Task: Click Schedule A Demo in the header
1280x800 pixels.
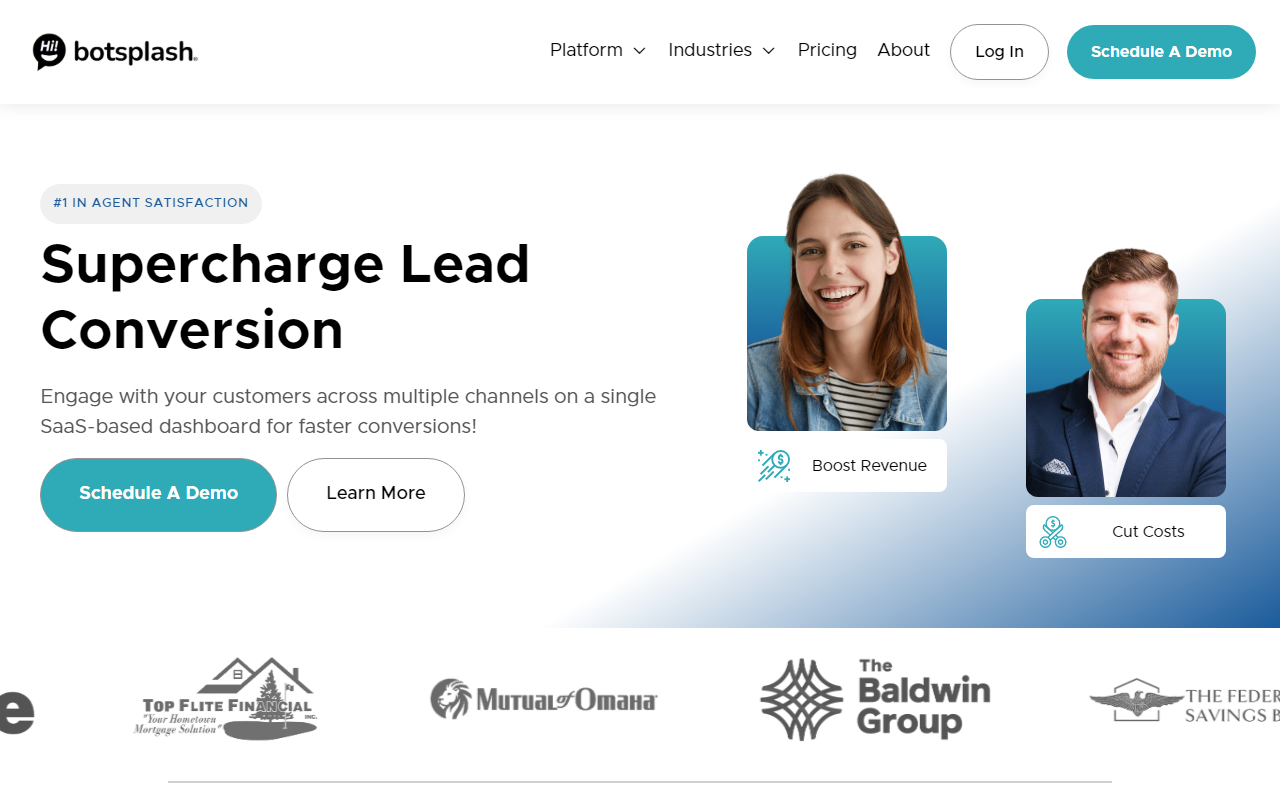Action: tap(1161, 52)
